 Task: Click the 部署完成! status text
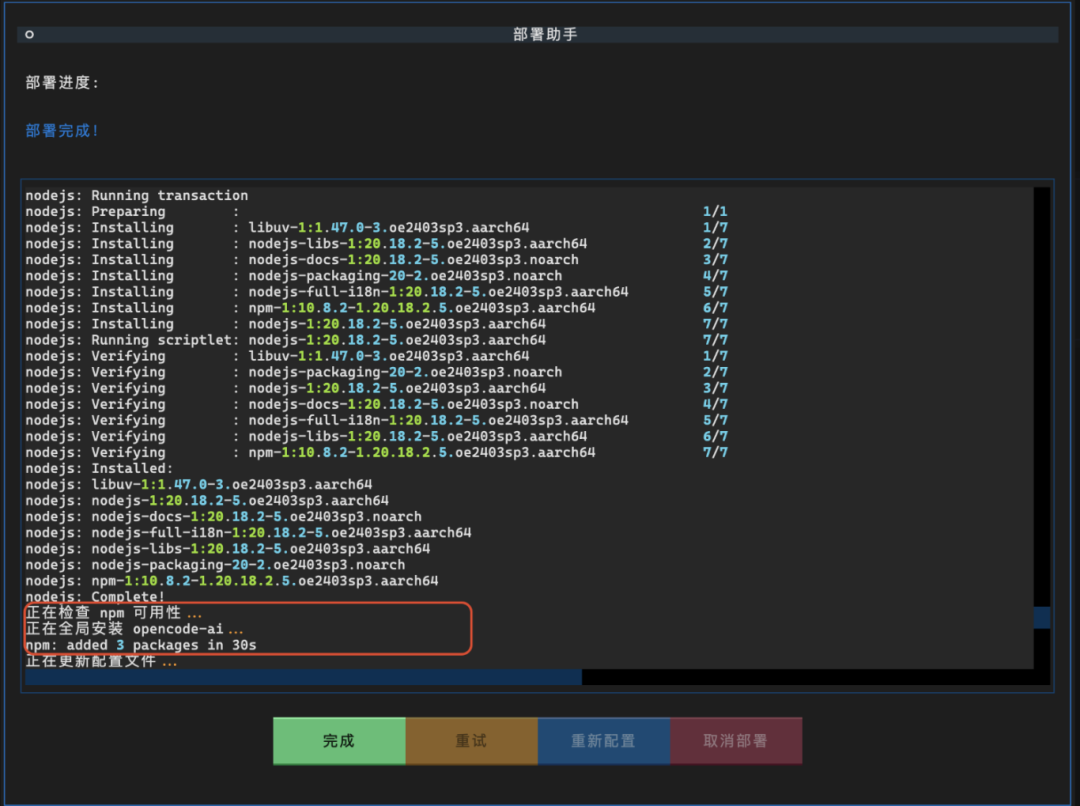62,130
